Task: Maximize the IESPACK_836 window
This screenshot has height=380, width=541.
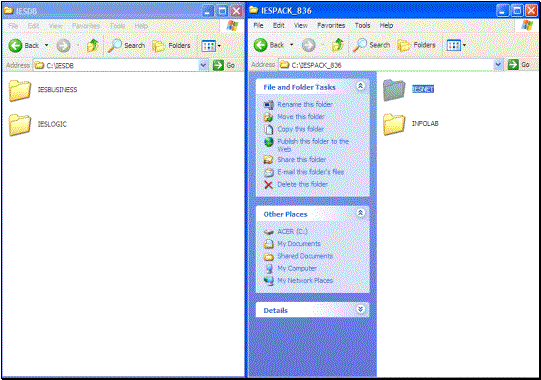Action: [517, 11]
